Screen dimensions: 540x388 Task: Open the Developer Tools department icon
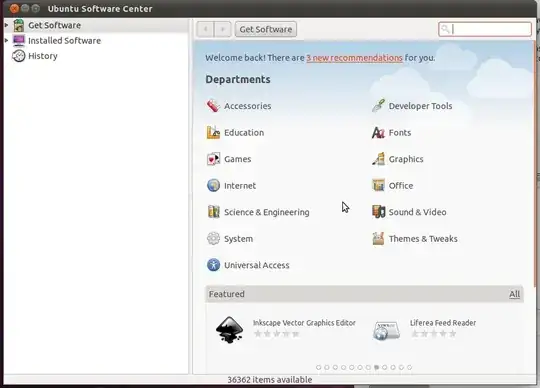coord(378,106)
